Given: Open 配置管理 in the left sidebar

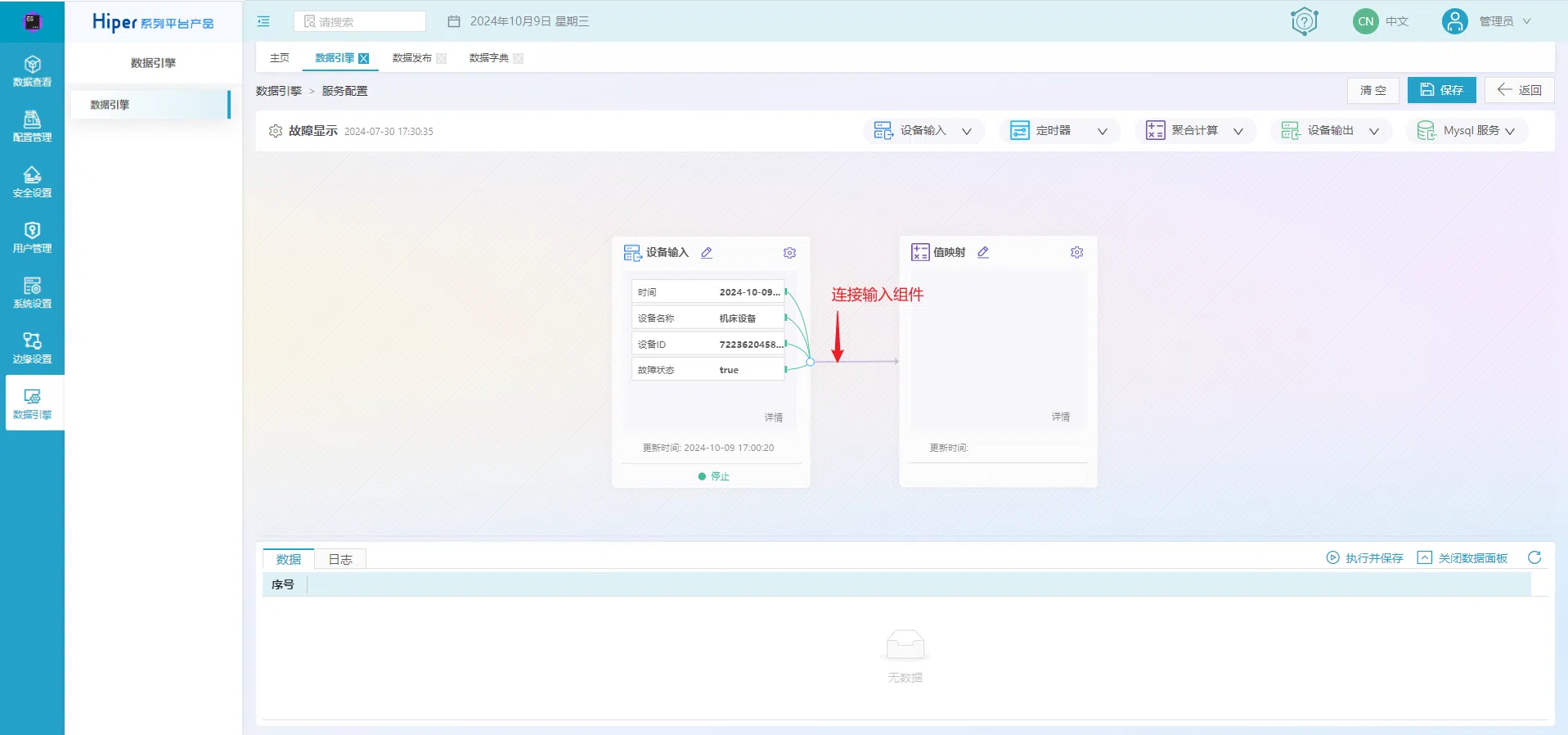Looking at the screenshot, I should pos(32,127).
